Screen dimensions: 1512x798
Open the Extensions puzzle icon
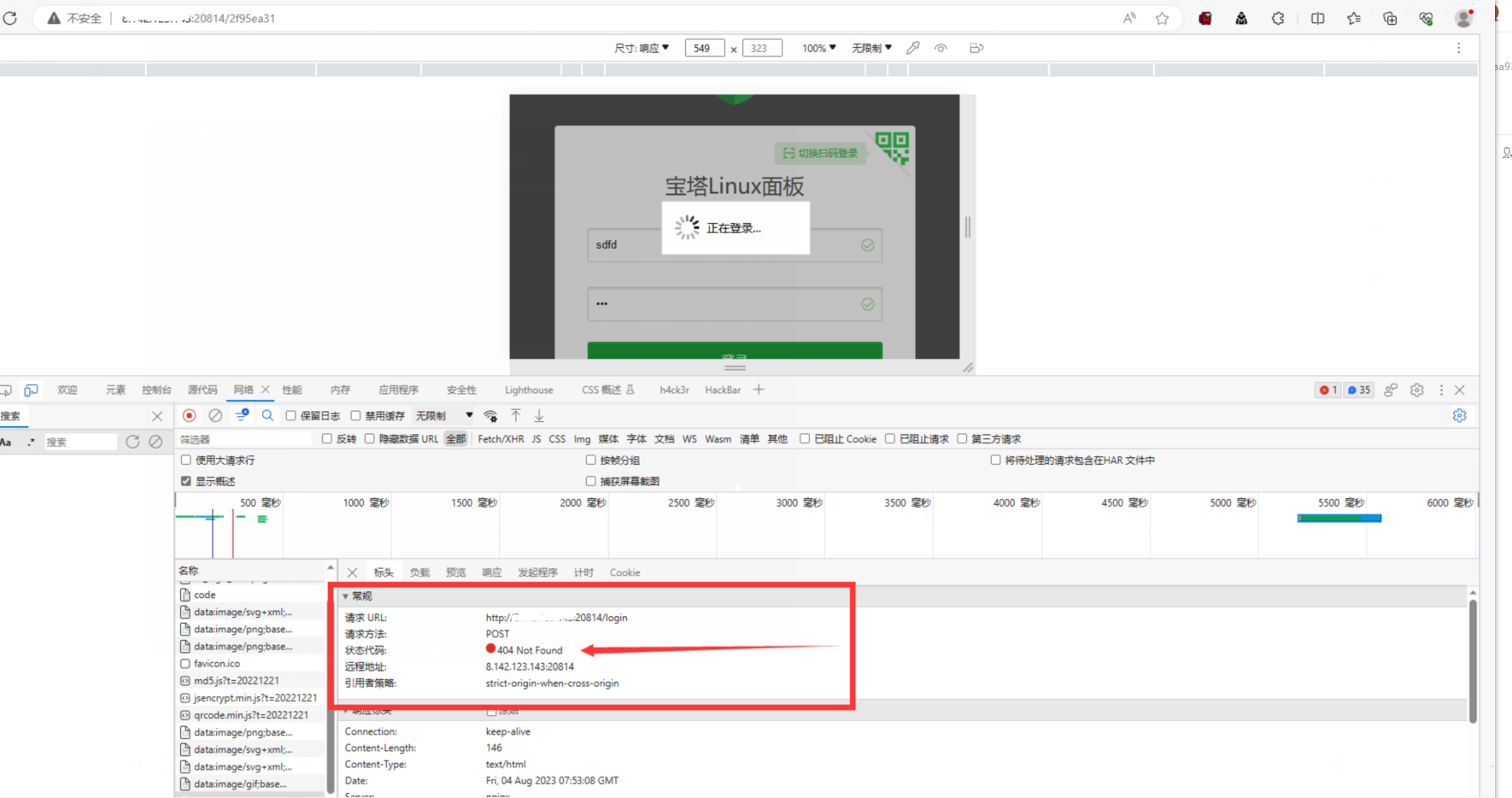pyautogui.click(x=1278, y=18)
